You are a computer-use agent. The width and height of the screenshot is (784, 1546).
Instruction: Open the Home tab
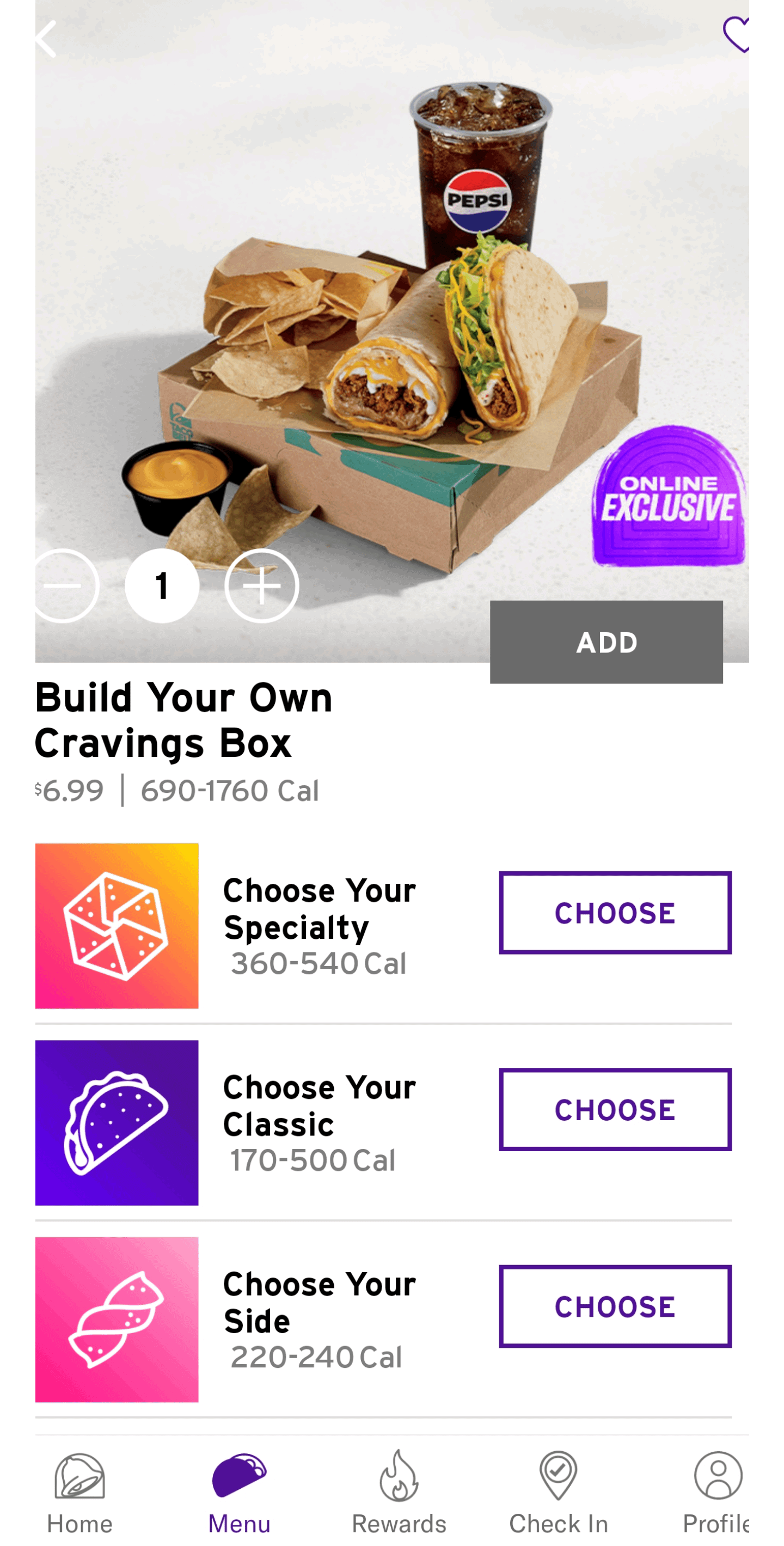tap(80, 1493)
